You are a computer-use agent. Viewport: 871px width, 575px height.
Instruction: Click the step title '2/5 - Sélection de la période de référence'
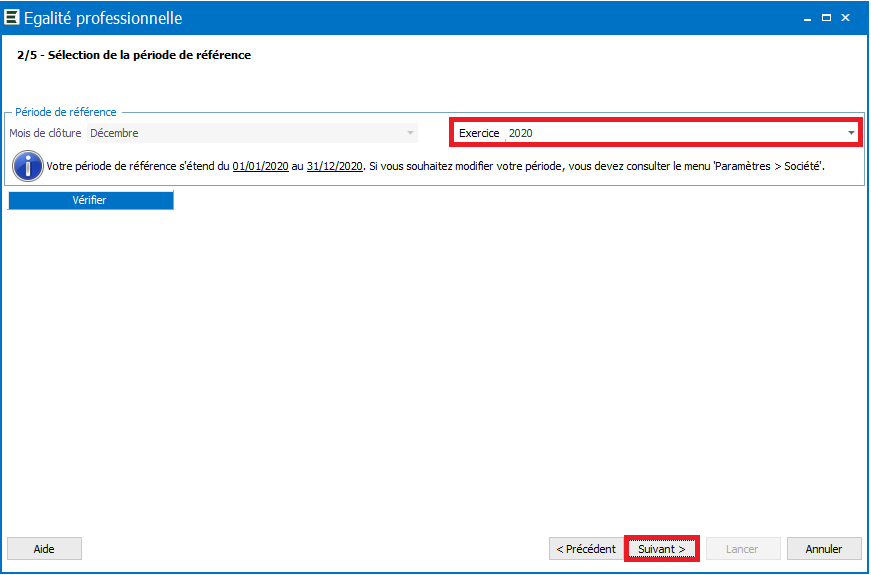tap(134, 55)
